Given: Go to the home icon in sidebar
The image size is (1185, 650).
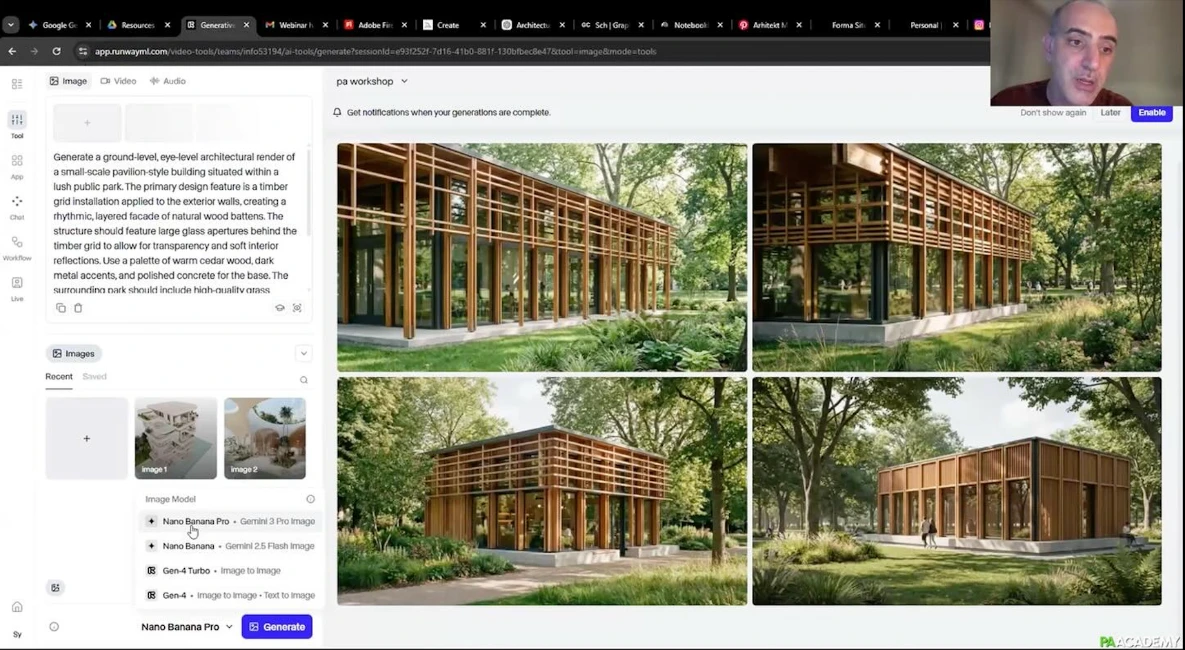Looking at the screenshot, I should pyautogui.click(x=17, y=607).
